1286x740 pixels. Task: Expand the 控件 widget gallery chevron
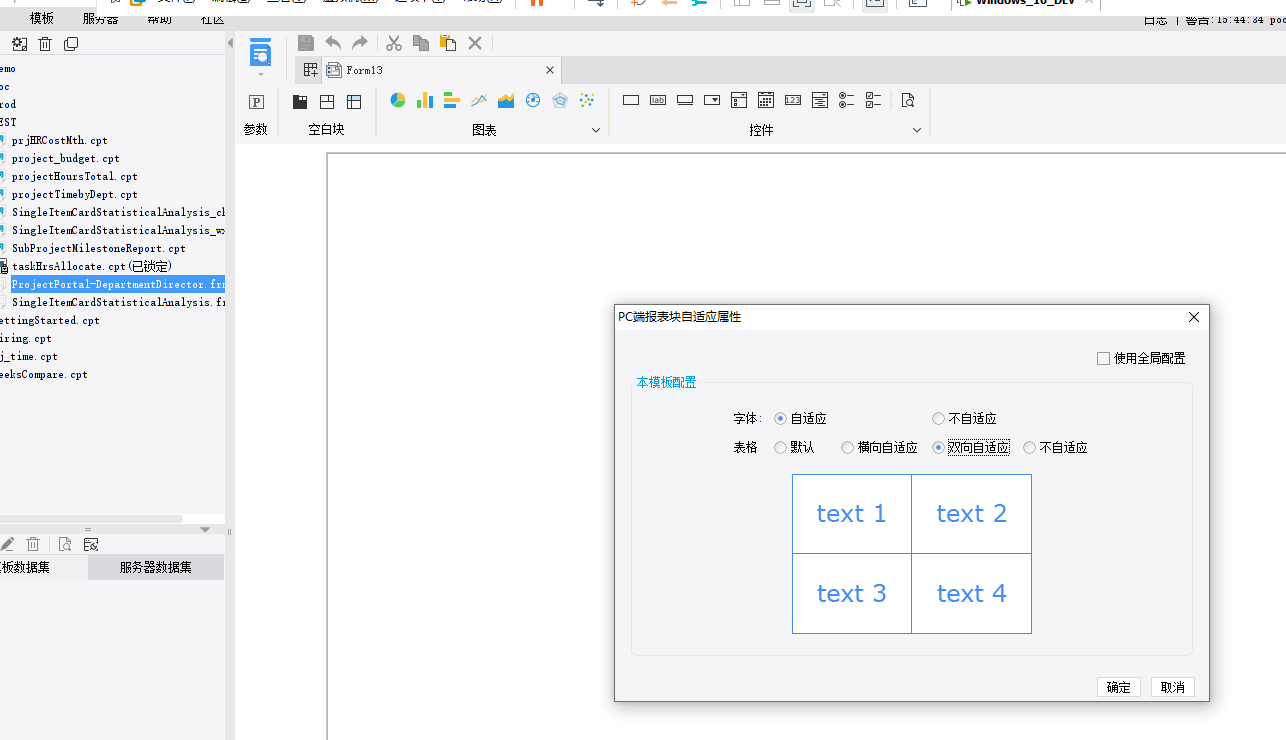[917, 130]
